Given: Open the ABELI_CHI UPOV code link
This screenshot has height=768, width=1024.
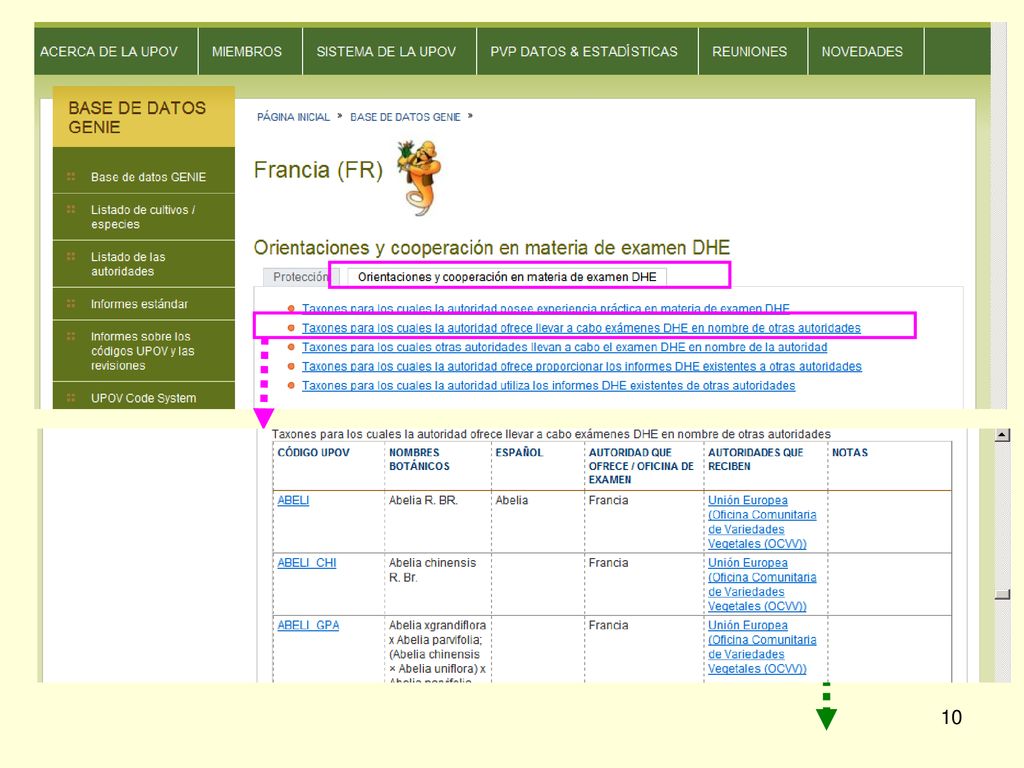Looking at the screenshot, I should click(x=307, y=563).
